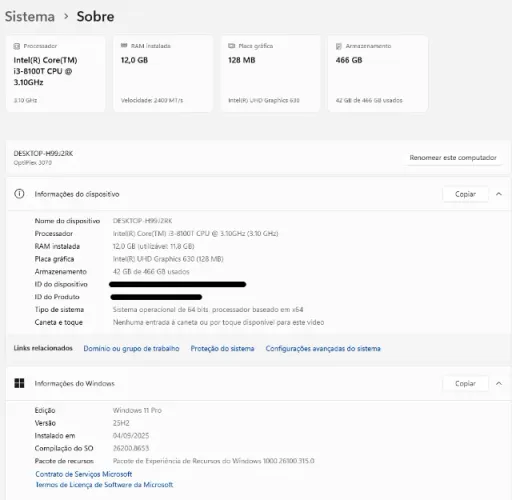
Task: Open Contrato de Serviços Microsoft link
Action: pos(84,474)
